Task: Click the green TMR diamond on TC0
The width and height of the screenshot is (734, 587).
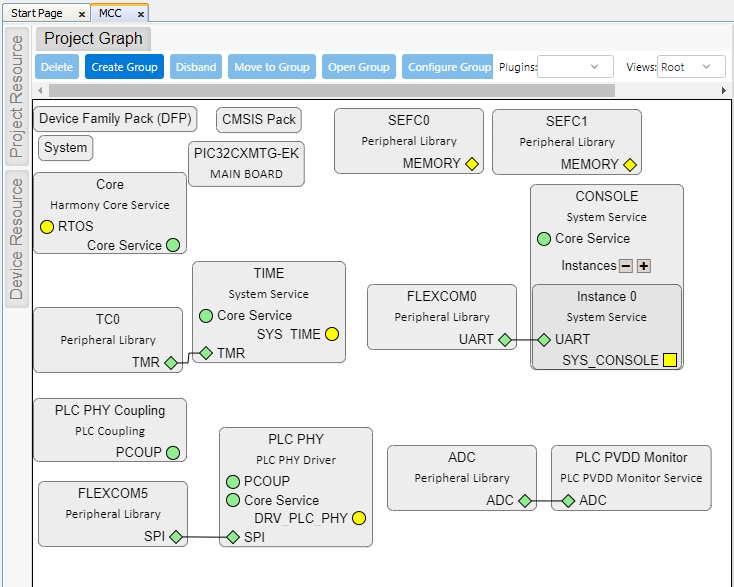Action: tap(170, 363)
